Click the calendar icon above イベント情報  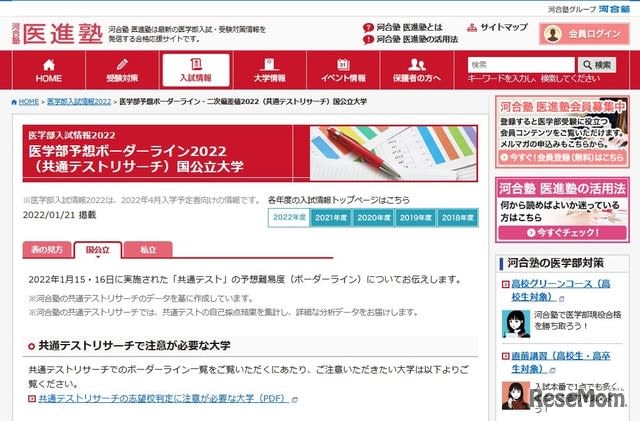[343, 64]
